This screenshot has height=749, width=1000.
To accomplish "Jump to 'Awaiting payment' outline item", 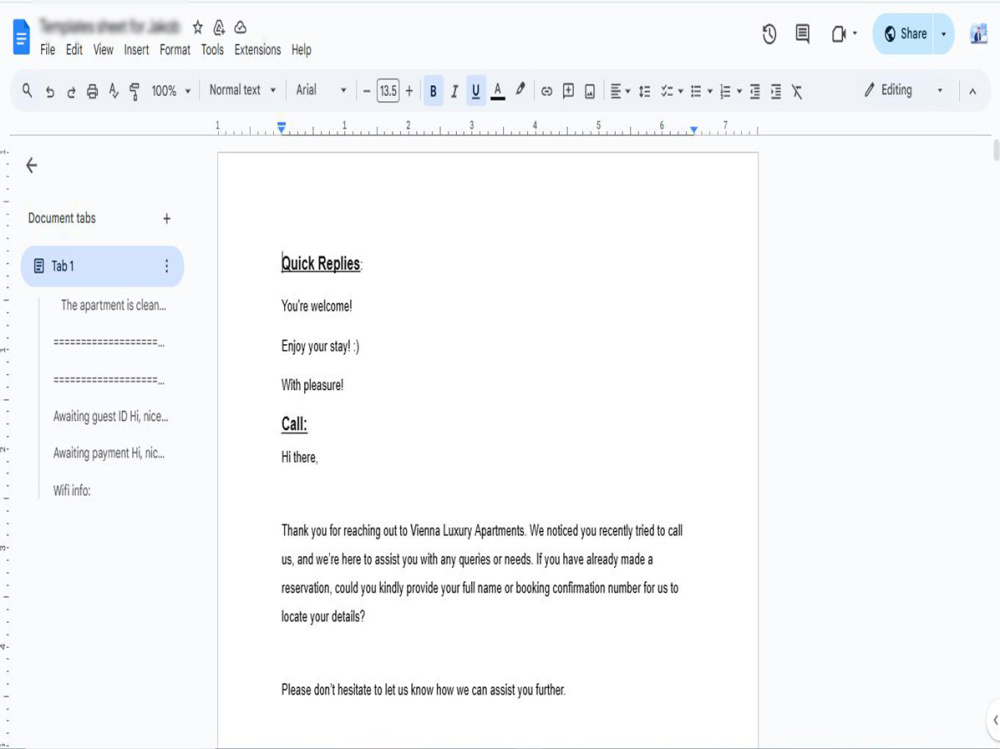I will [x=108, y=453].
